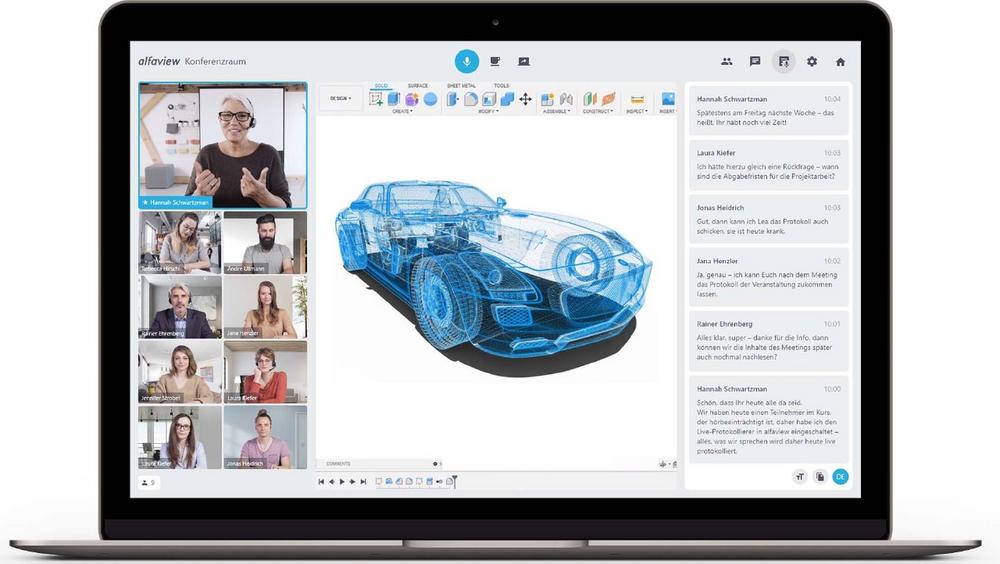Toggle the coffee cup break status
The width and height of the screenshot is (1000, 564).
click(495, 61)
